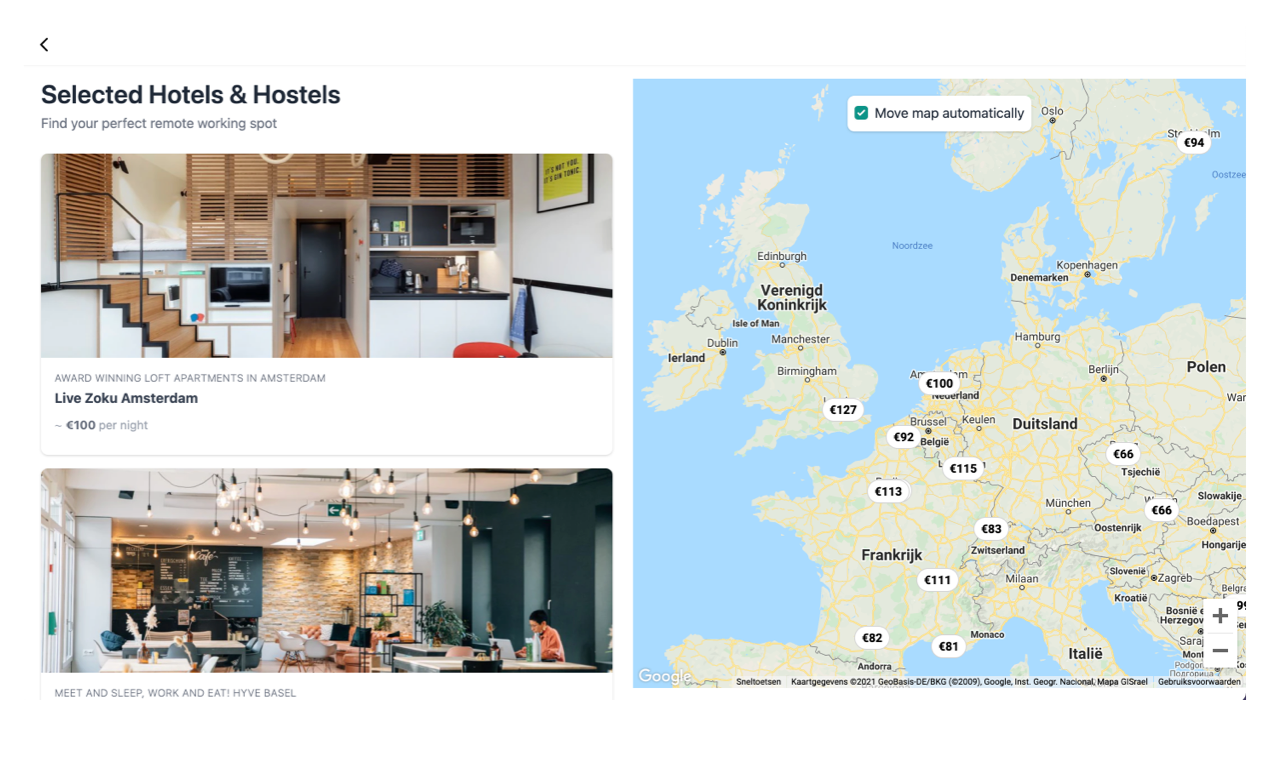Select the €81 marker on the Mediterranean coast
Image resolution: width=1270 pixels, height=760 pixels.
pyautogui.click(x=948, y=646)
